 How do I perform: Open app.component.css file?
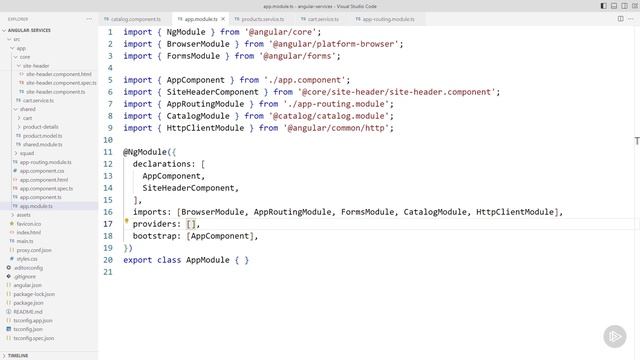click(42, 171)
